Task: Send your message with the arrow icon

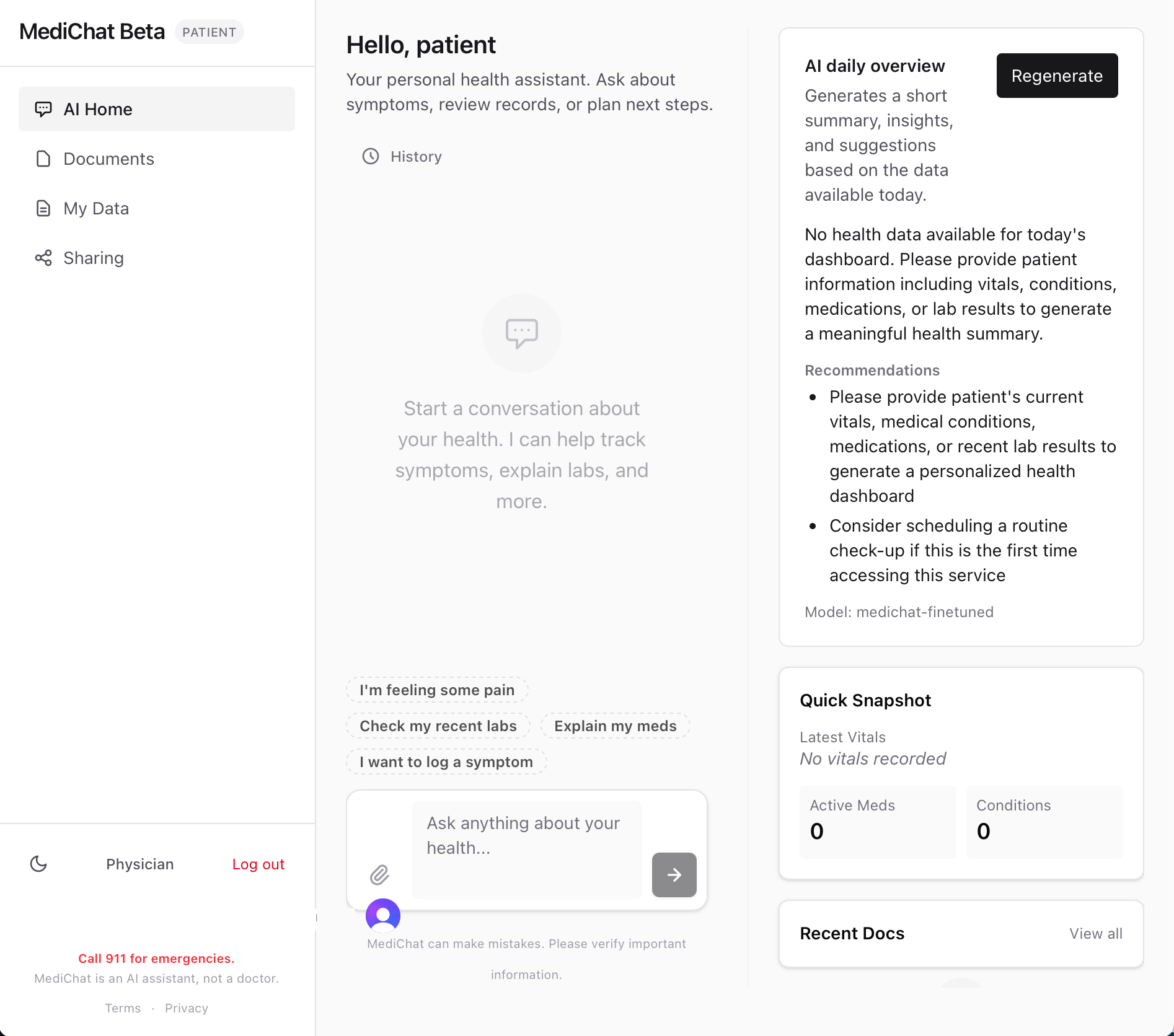Action: (x=674, y=875)
